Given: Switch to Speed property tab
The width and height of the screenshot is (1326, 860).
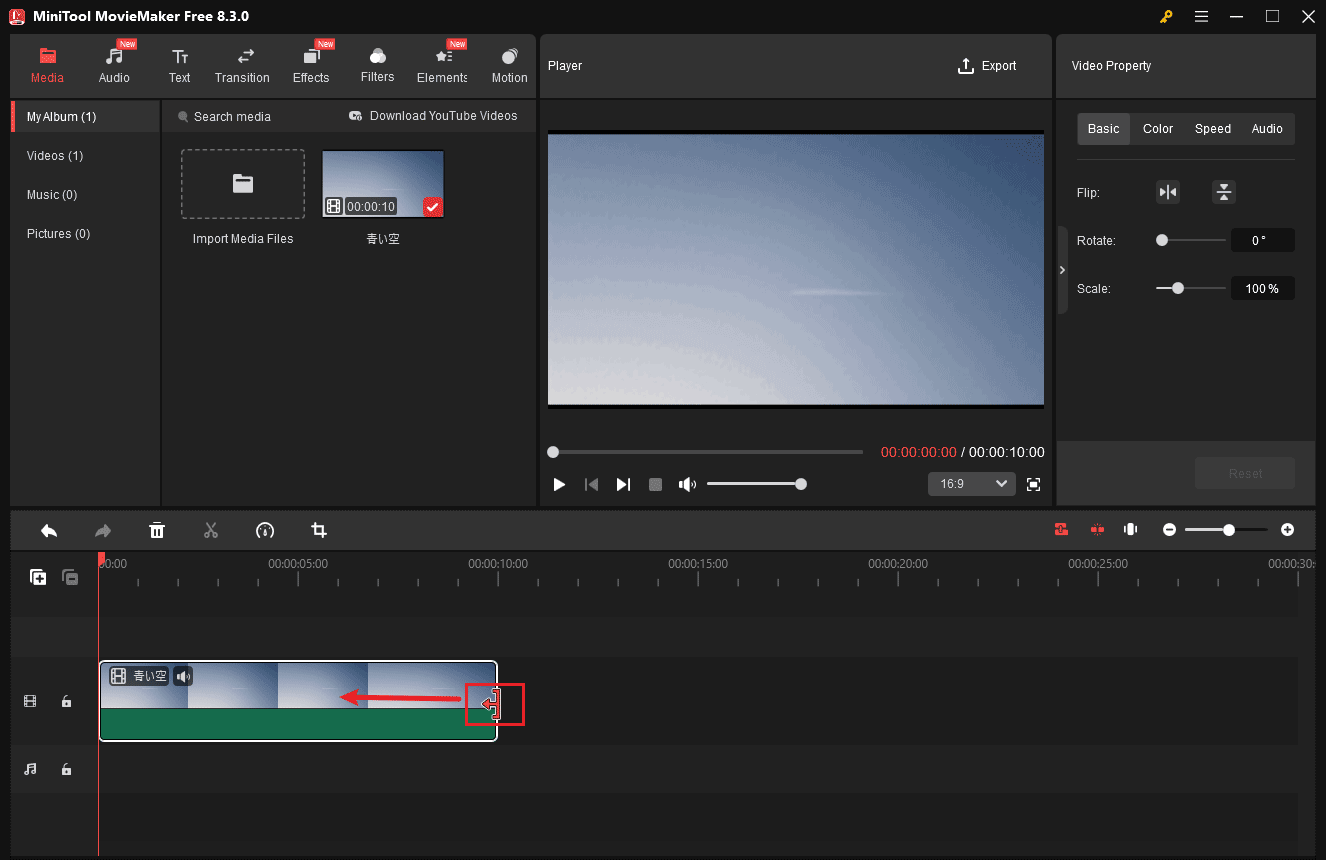Looking at the screenshot, I should (1213, 129).
